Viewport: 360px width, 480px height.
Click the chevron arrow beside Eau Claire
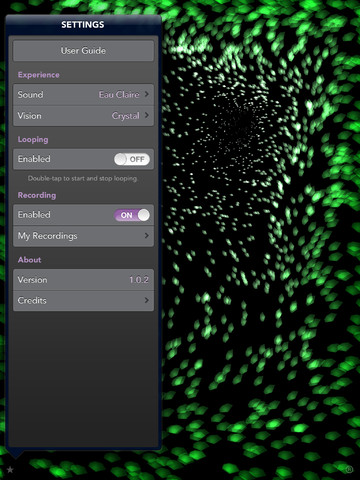click(147, 94)
